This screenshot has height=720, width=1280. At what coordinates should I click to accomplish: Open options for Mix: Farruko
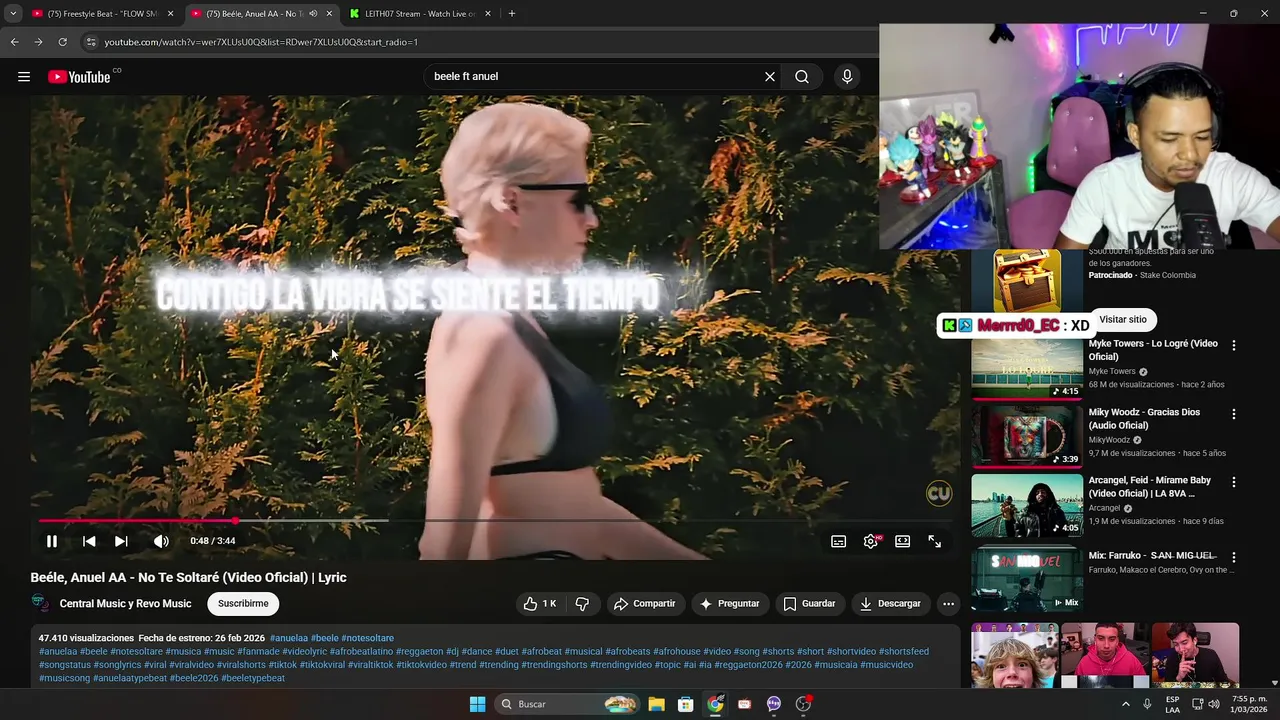(1234, 557)
